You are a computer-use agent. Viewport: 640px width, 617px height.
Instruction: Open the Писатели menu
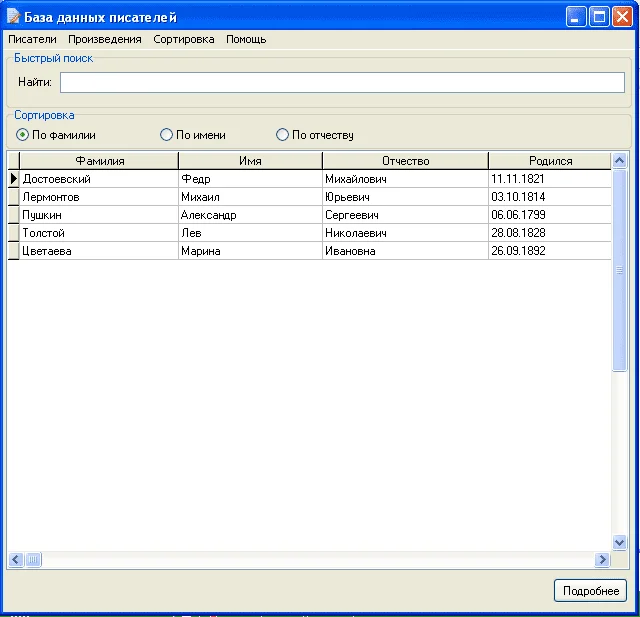point(32,40)
